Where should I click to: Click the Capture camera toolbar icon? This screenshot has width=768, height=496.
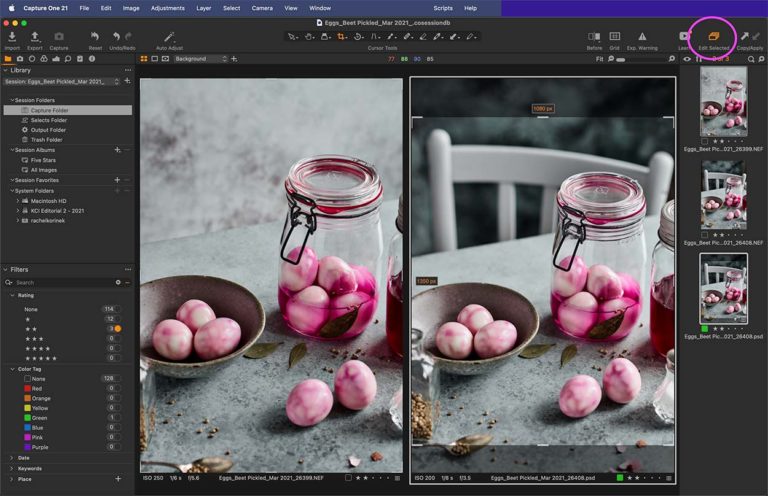click(x=59, y=37)
